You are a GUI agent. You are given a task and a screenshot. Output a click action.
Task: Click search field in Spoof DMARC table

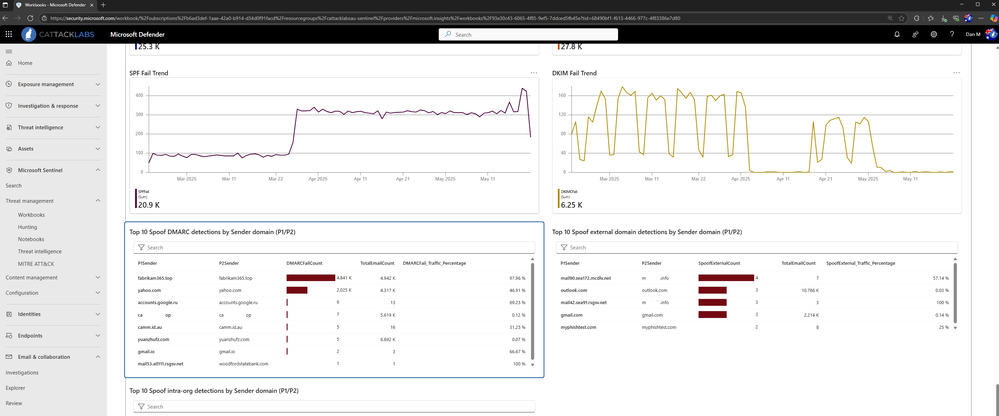point(334,247)
